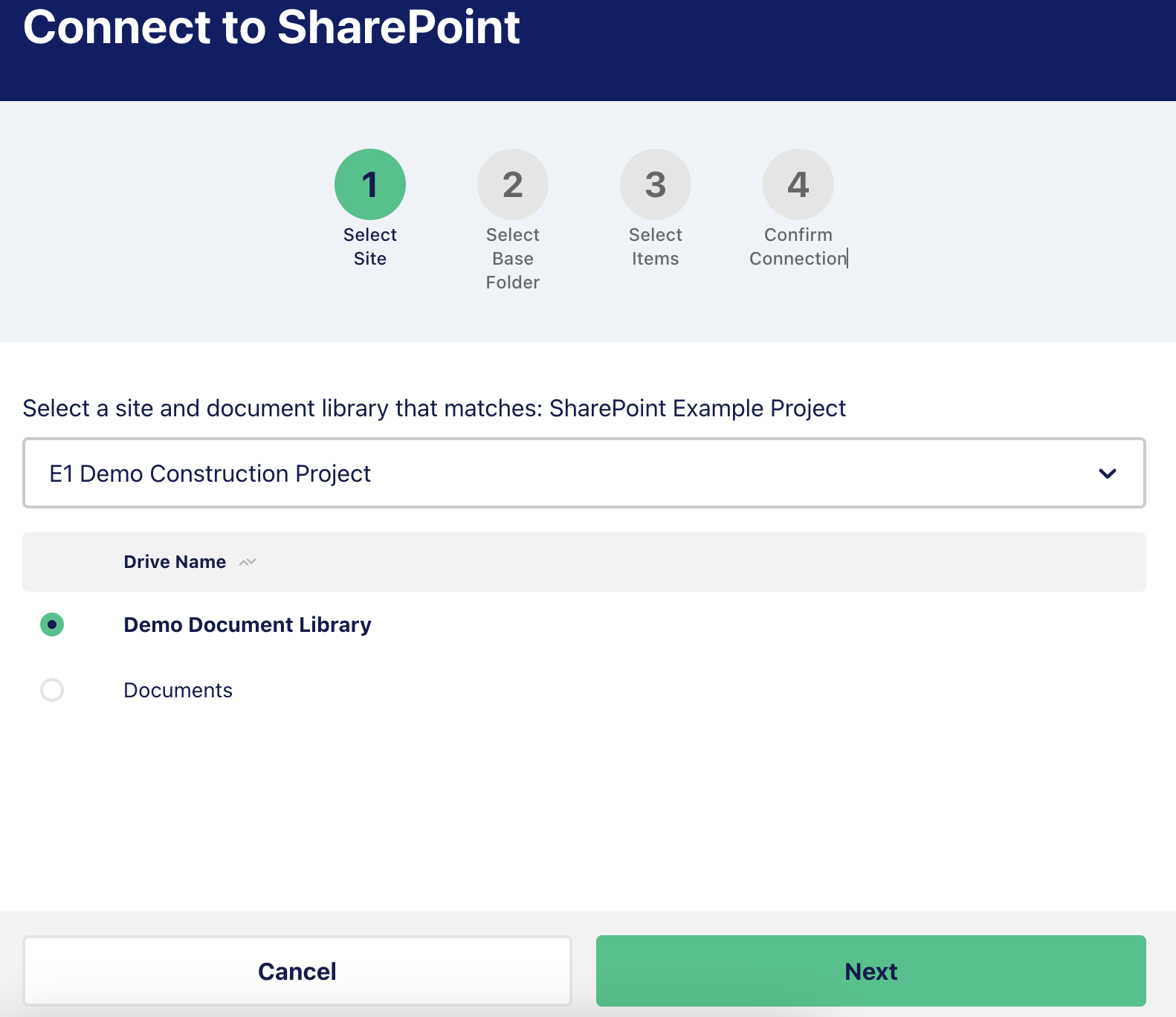Go to step 1 Select Site circle

[370, 184]
